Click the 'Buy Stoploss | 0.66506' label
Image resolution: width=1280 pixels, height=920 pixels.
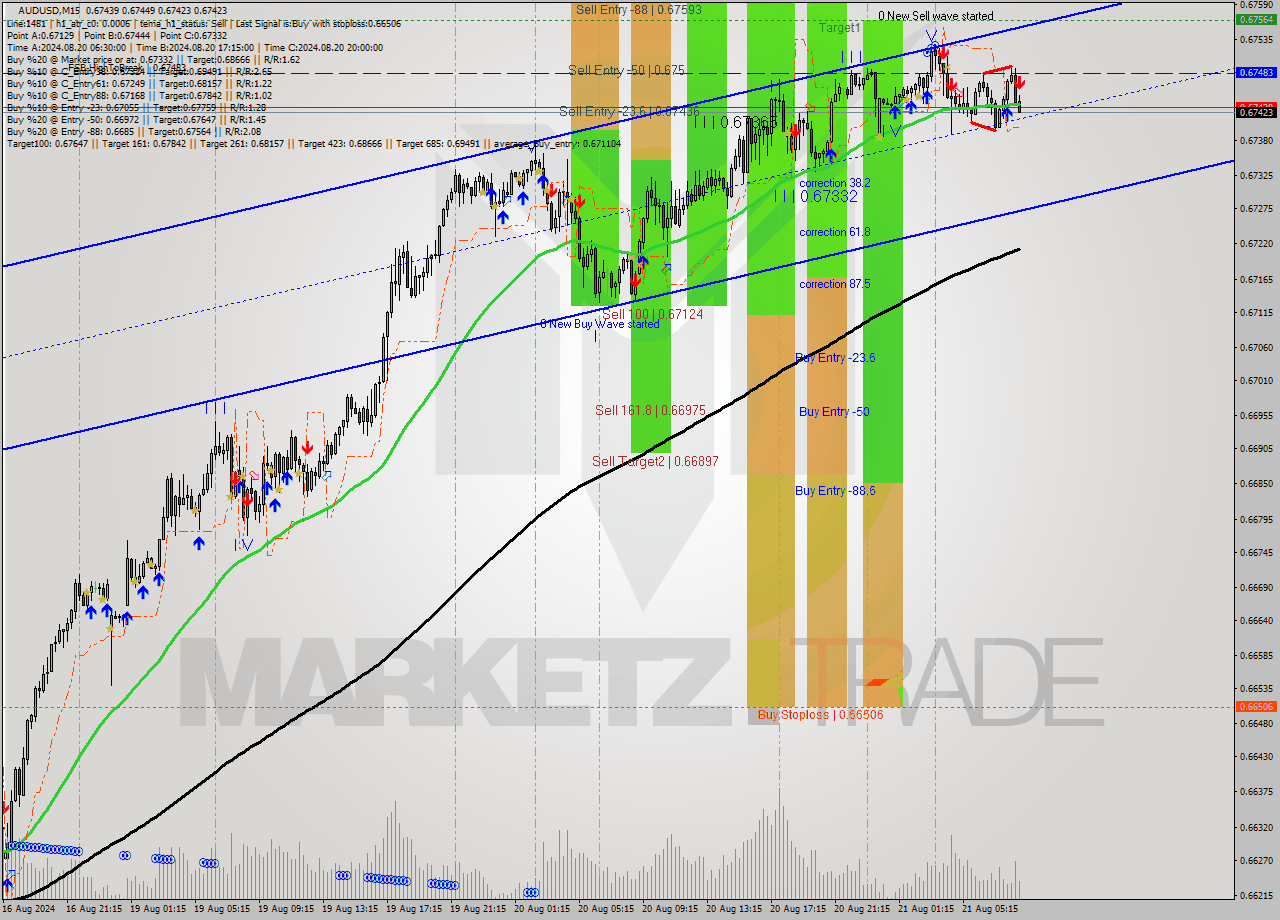coord(820,715)
